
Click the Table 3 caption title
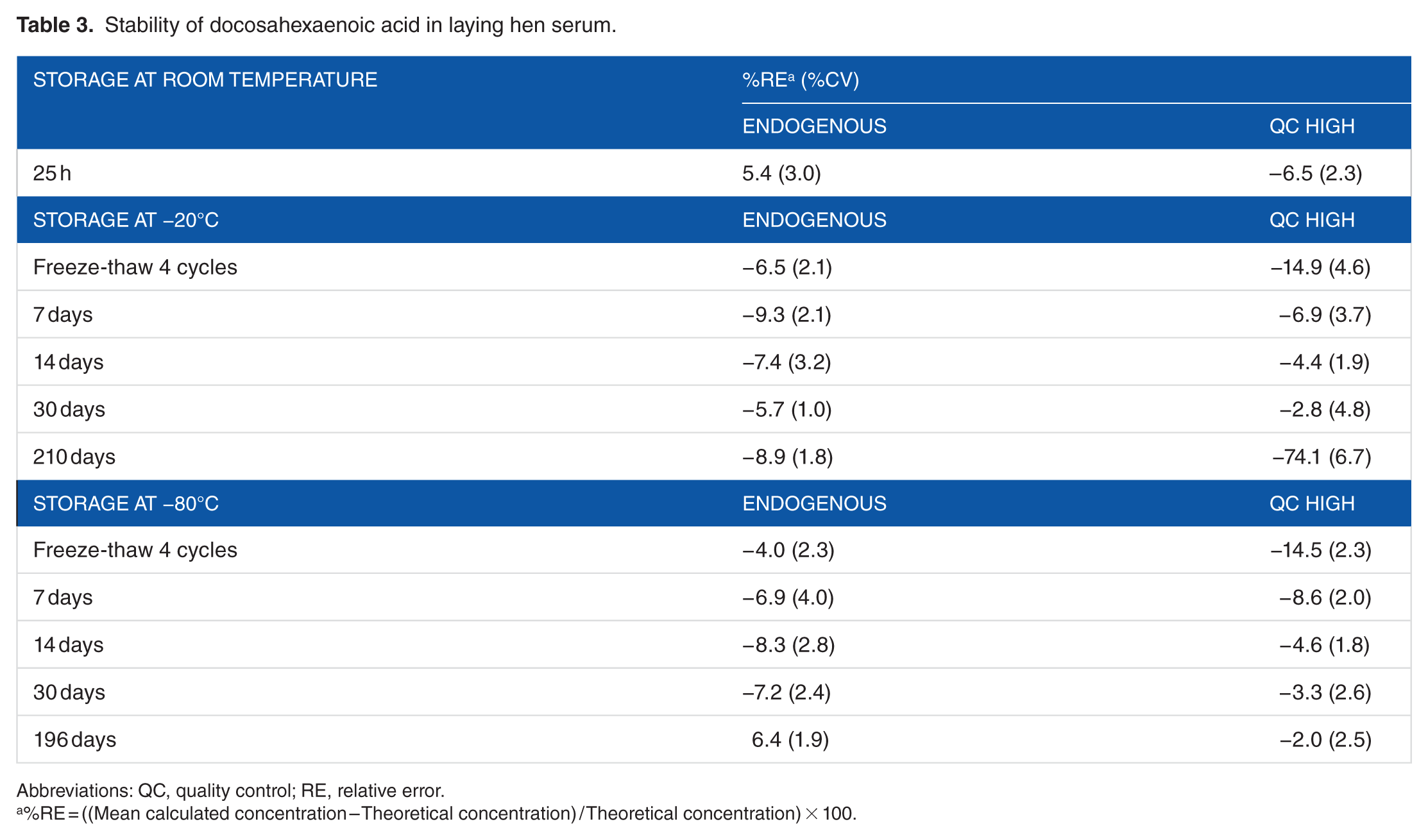[316, 25]
